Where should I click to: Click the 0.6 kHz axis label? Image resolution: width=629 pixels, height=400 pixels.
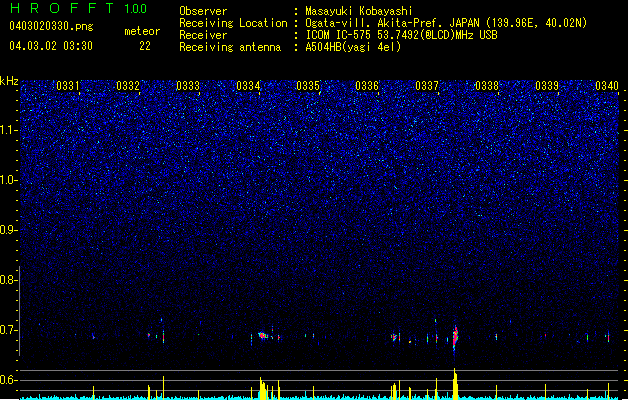tap(9, 380)
